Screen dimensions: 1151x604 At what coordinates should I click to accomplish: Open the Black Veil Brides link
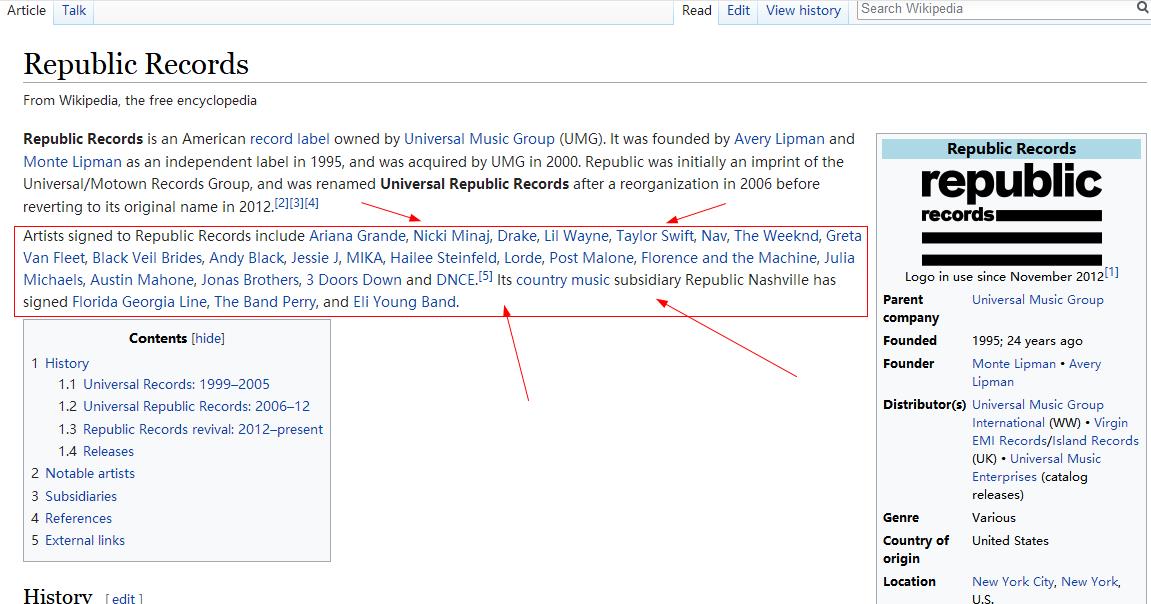(147, 258)
